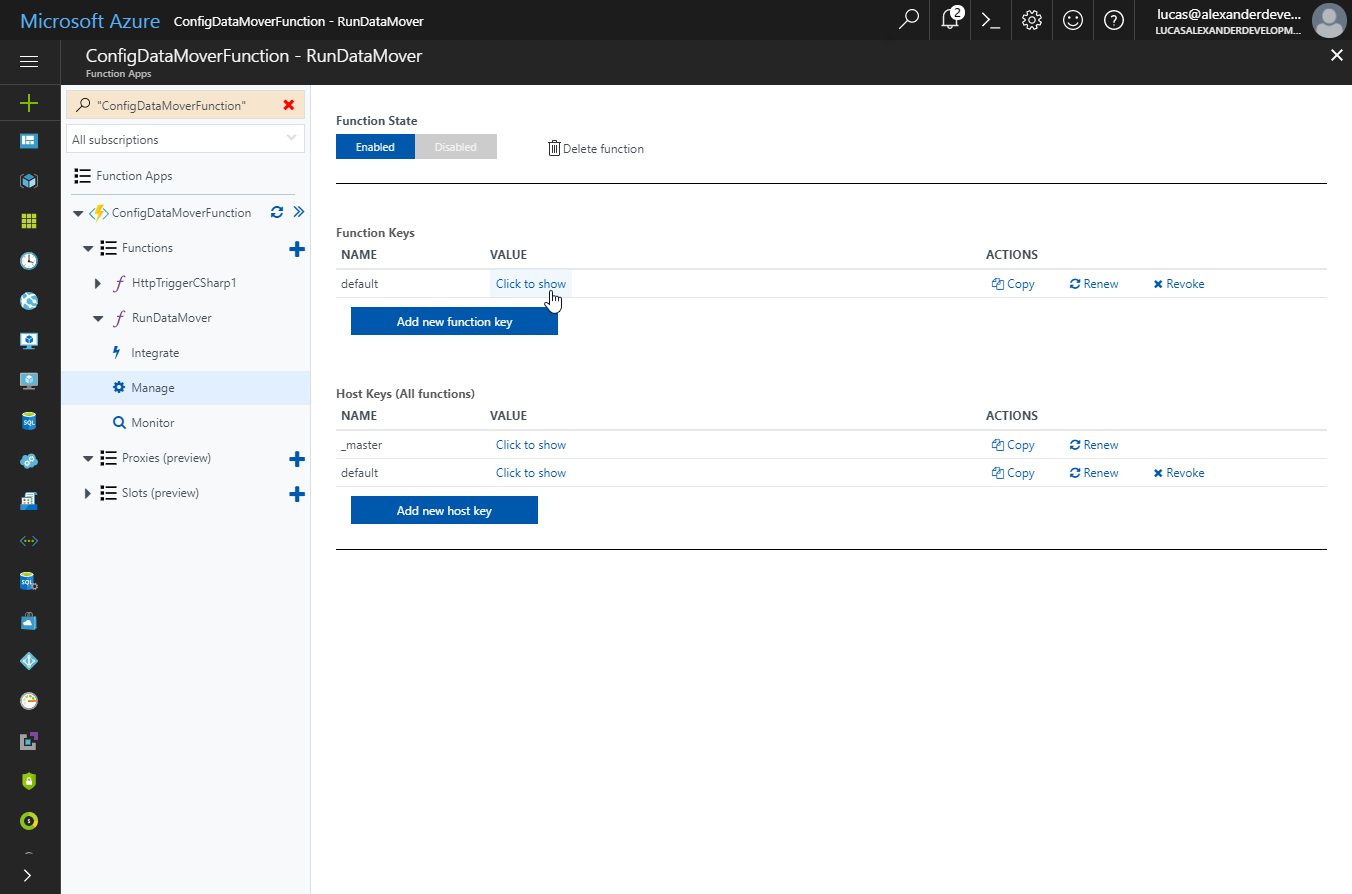Renew the _master host key
Viewport: 1352px width, 894px height.
pyautogui.click(x=1094, y=445)
